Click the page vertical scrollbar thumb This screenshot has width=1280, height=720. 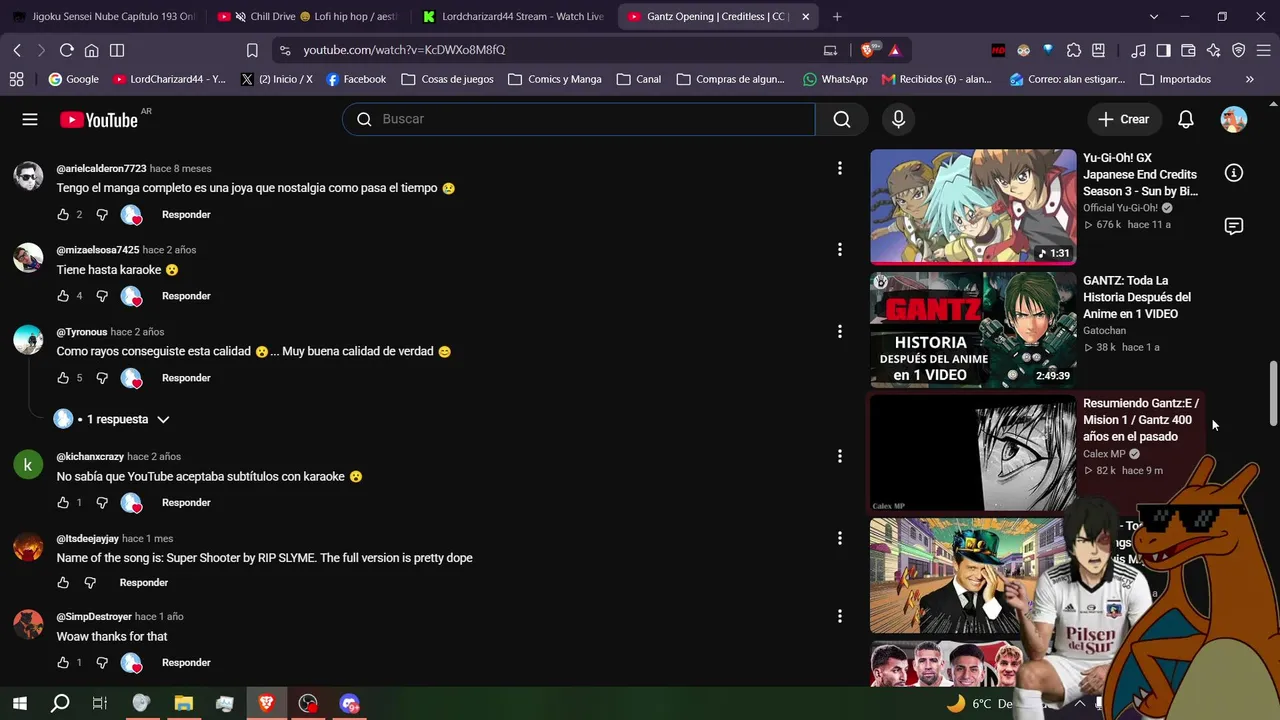1273,392
